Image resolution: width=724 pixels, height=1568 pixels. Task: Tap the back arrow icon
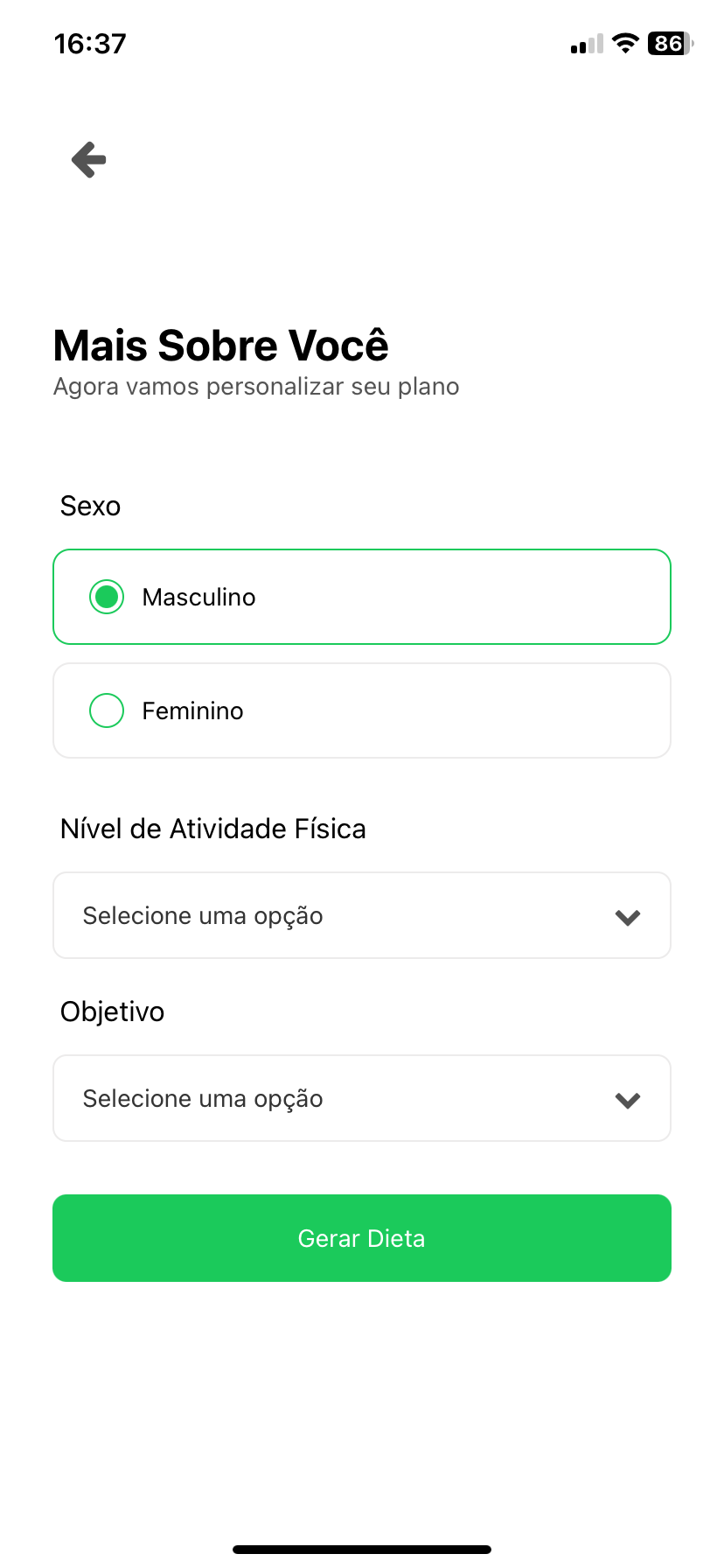[x=89, y=159]
